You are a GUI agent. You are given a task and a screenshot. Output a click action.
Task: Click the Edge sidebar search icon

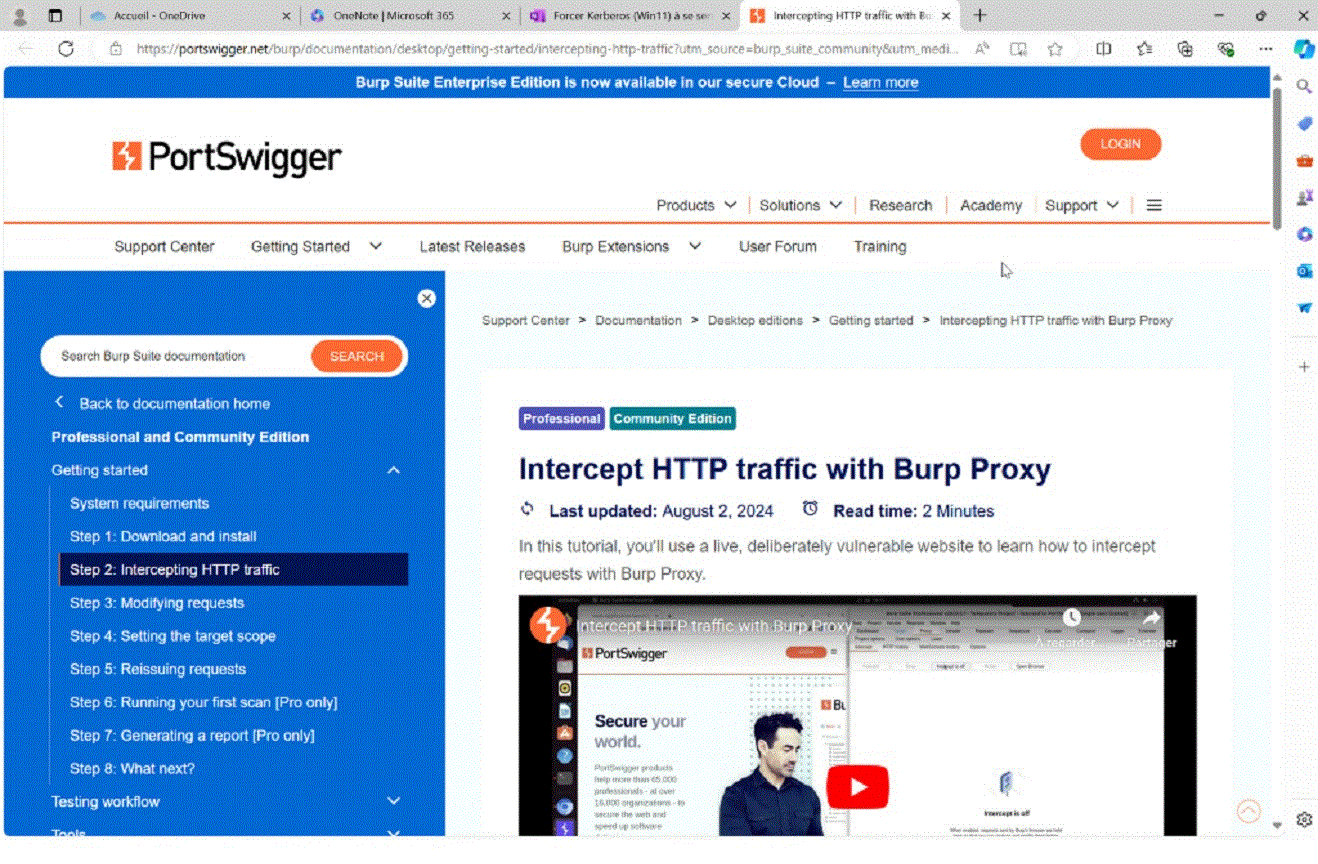pos(1304,87)
